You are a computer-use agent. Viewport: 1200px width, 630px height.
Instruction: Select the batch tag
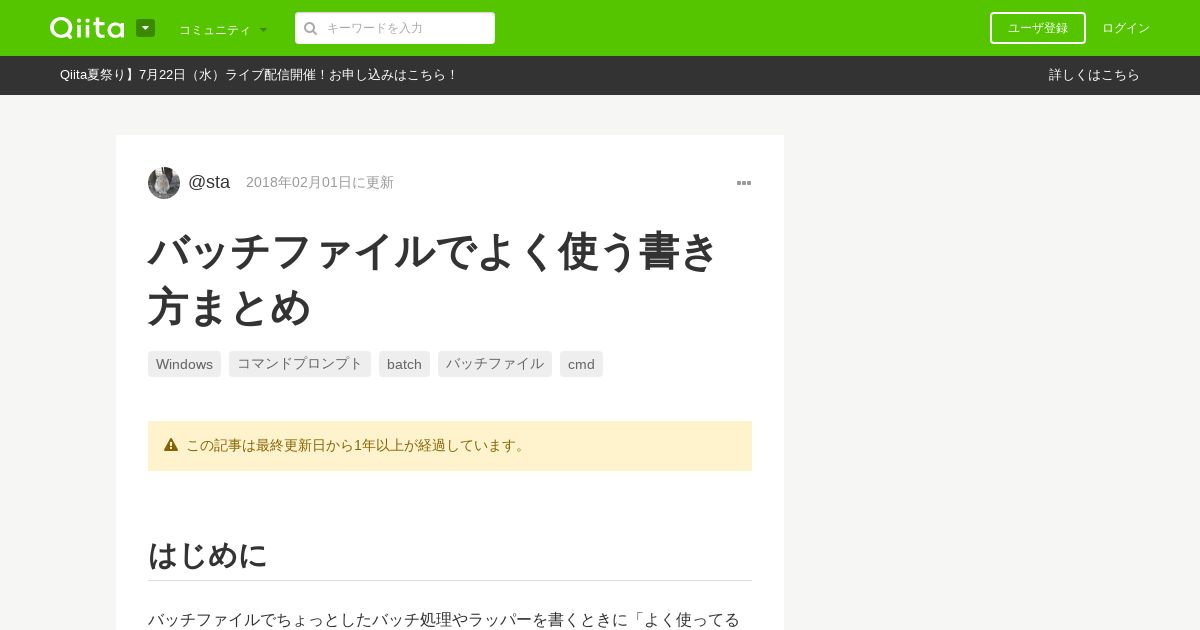coord(404,364)
